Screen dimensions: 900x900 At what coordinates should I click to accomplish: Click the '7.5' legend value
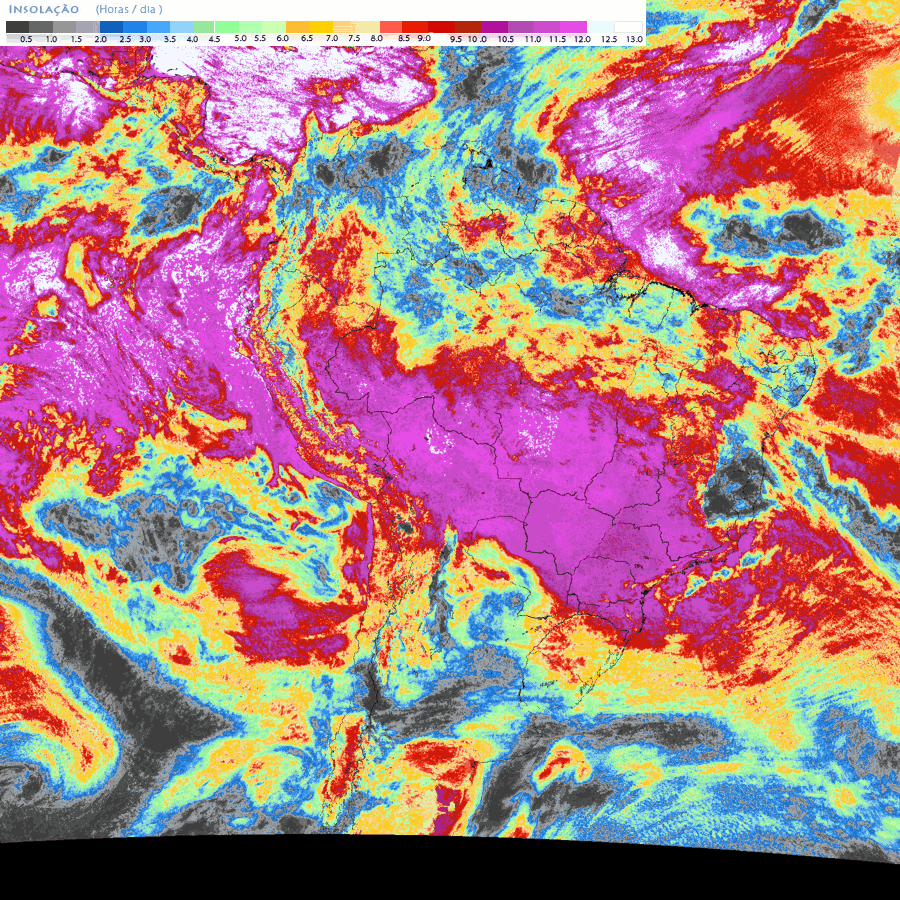pos(354,38)
